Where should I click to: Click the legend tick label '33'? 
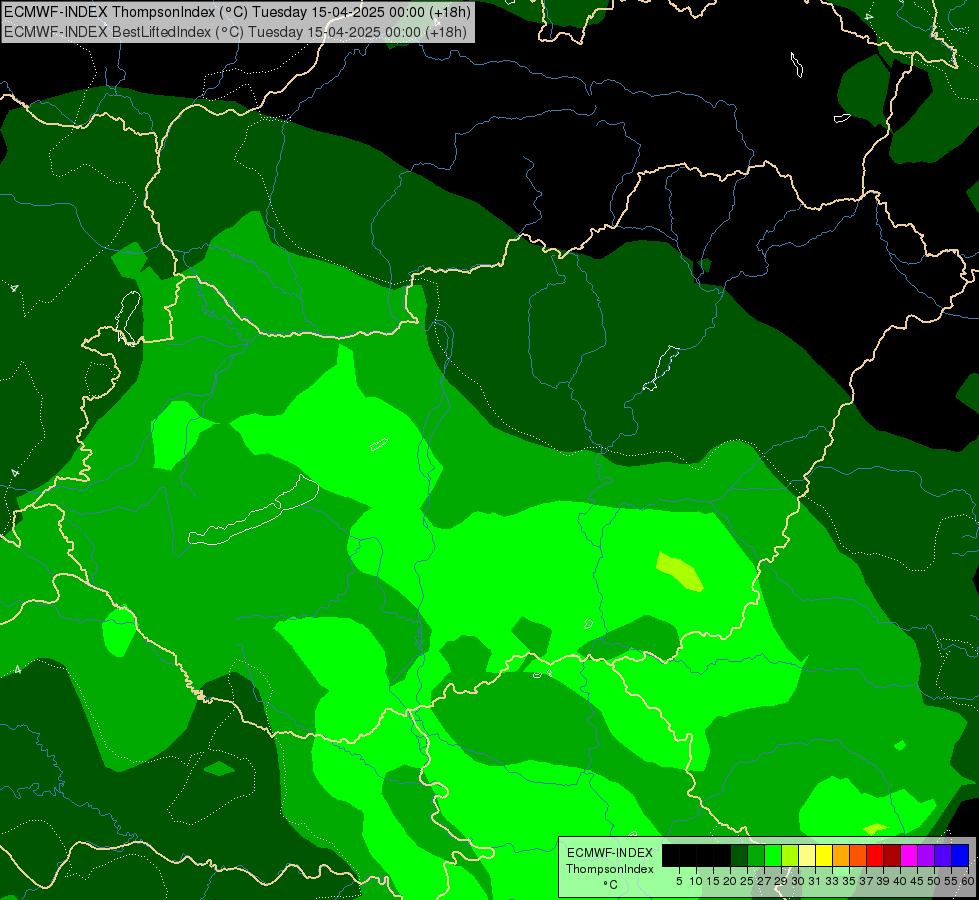coord(832,881)
